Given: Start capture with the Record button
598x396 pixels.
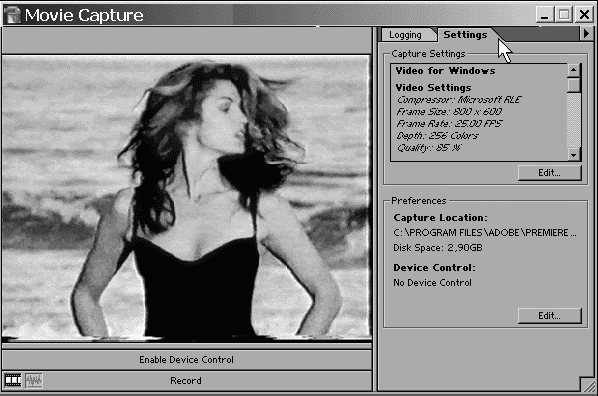Looking at the screenshot, I should pos(186,381).
